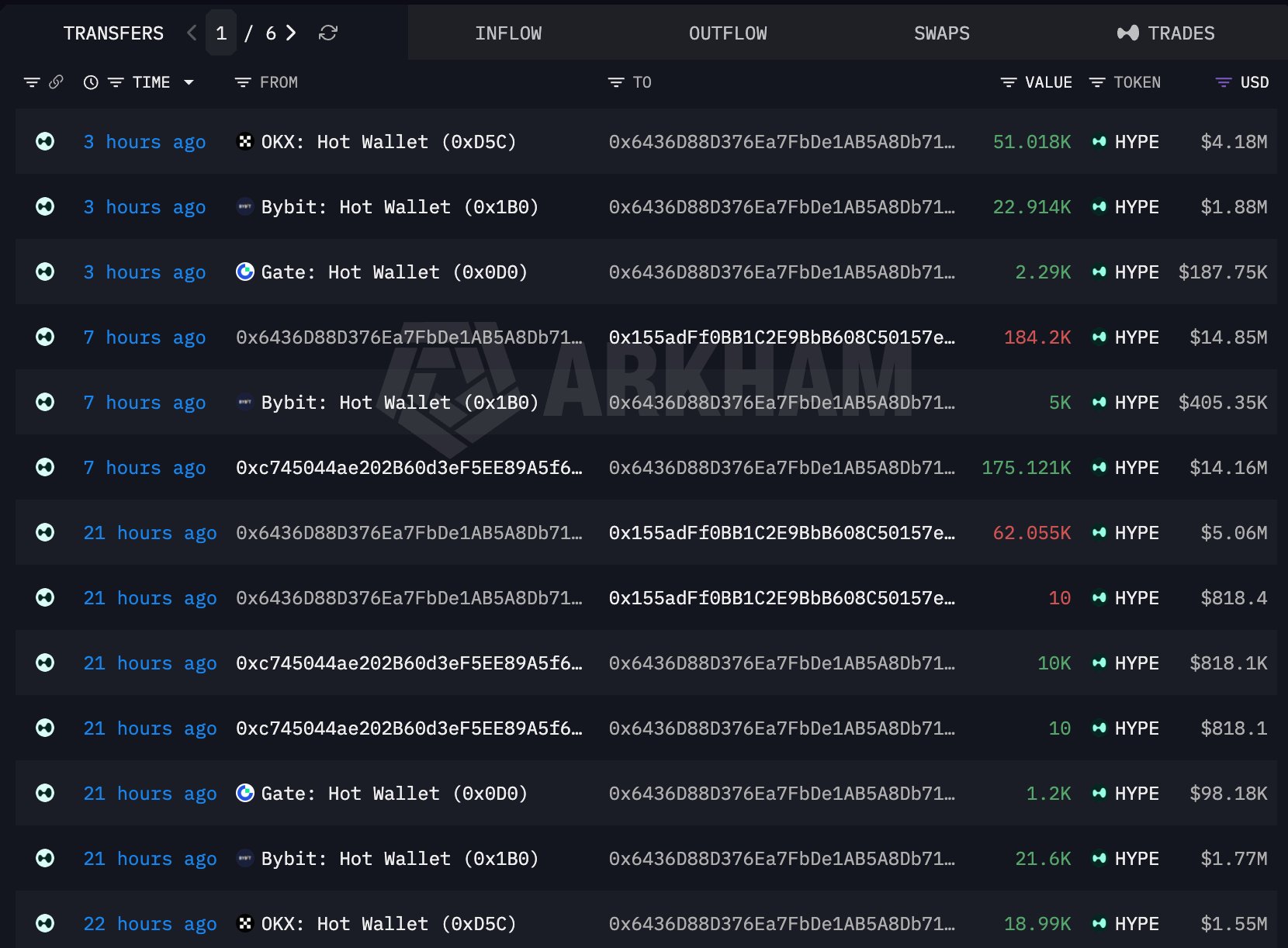1288x948 pixels.
Task: Go to the next transfers page
Action: tap(291, 33)
